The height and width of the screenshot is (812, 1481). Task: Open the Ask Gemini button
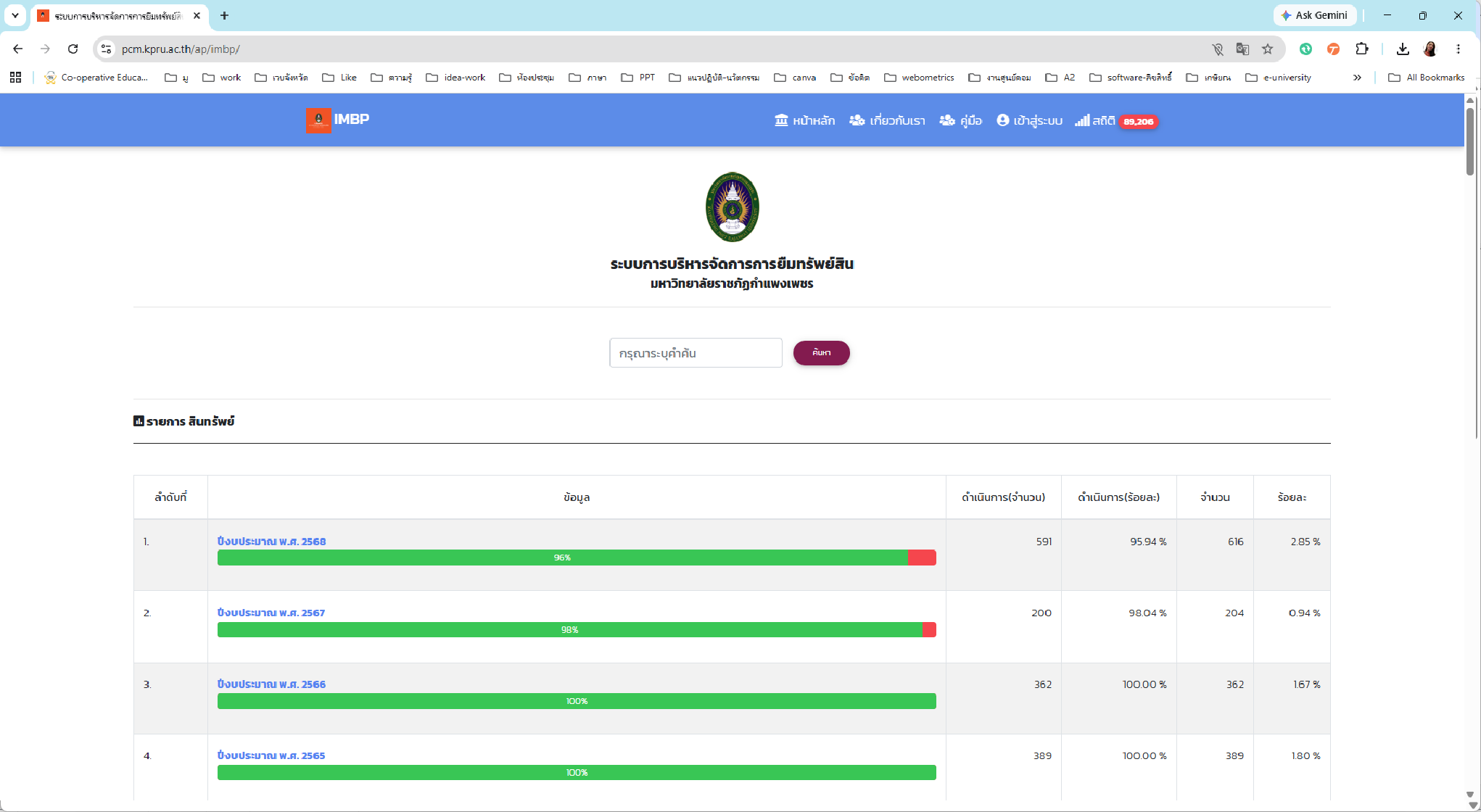pos(1314,15)
